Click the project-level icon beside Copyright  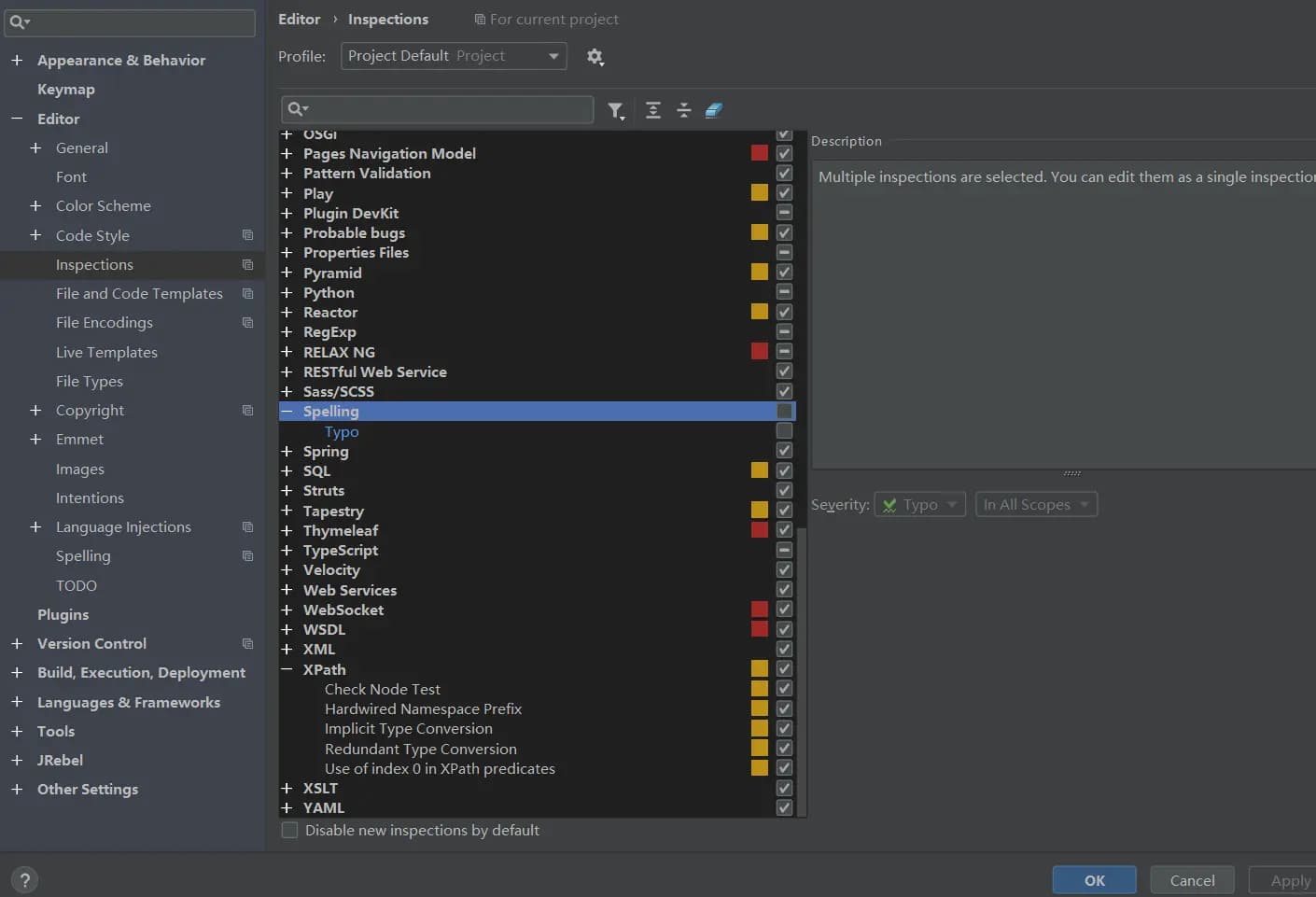[247, 410]
